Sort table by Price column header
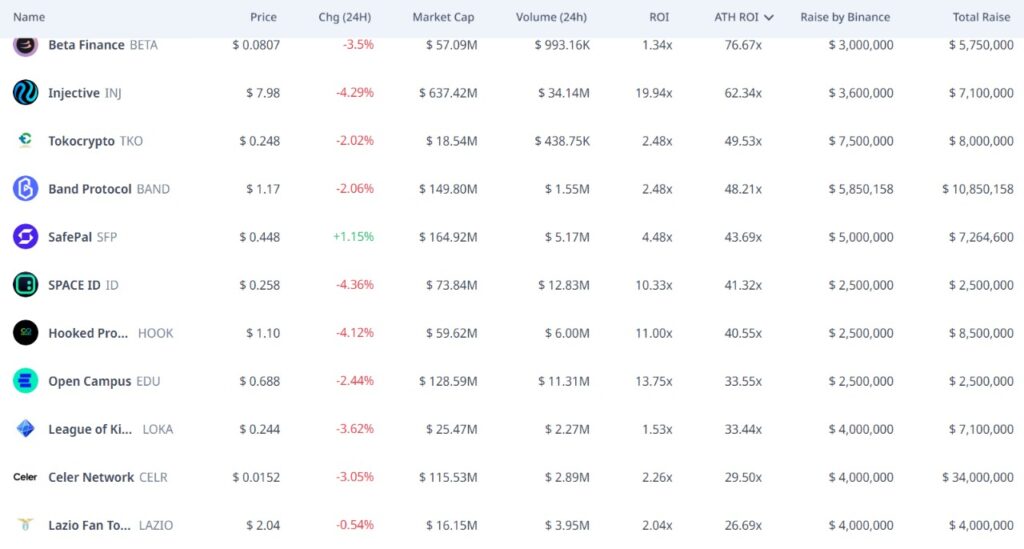The image size is (1024, 549). click(263, 17)
